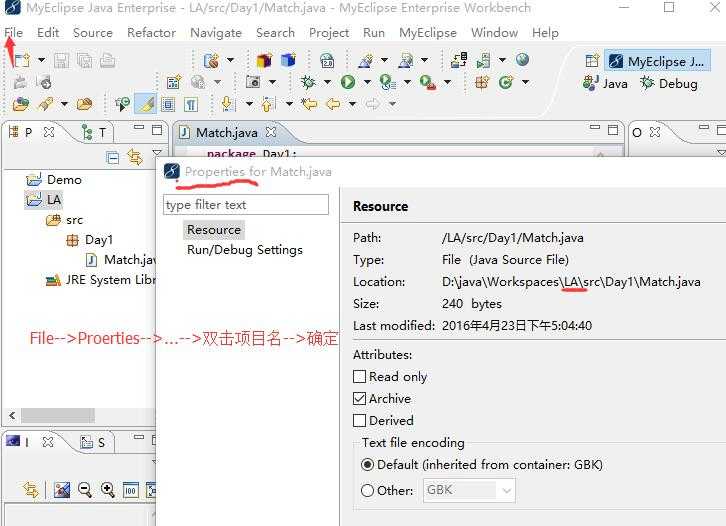This screenshot has width=726, height=526.
Task: Open the Previous Annotation dropdown arrow
Action: coord(289,104)
